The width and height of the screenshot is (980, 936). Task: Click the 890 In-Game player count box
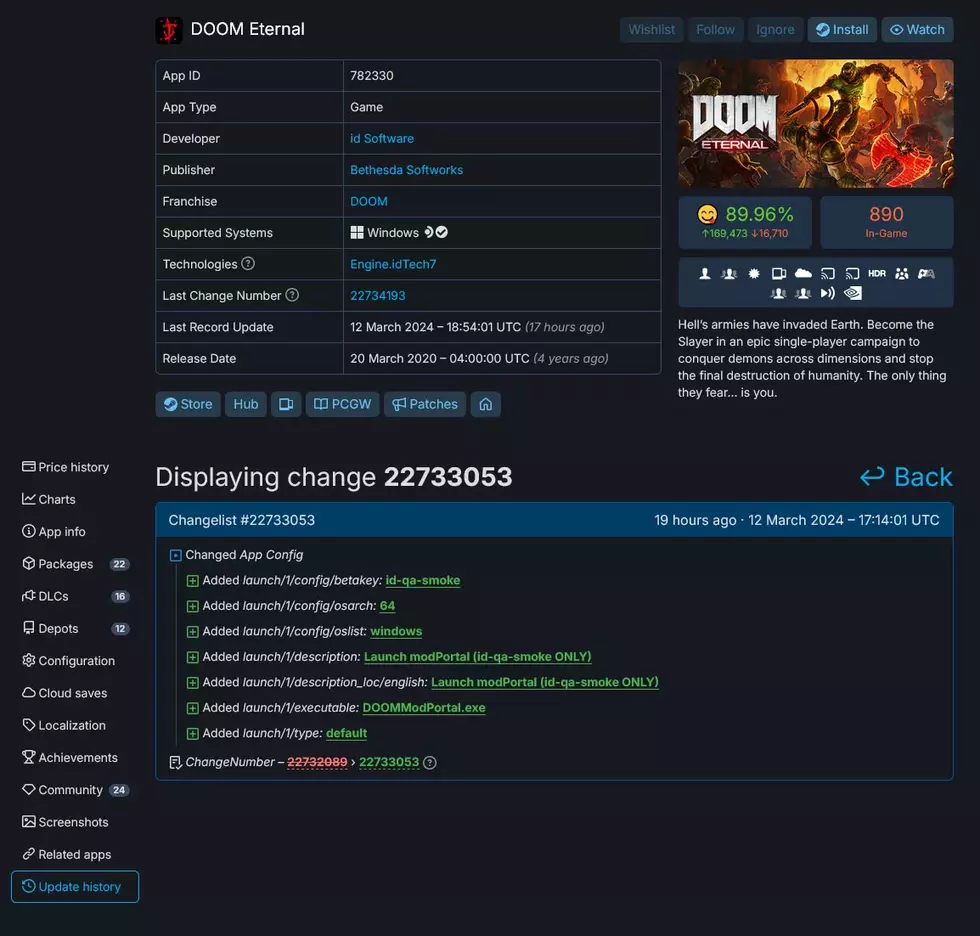886,222
